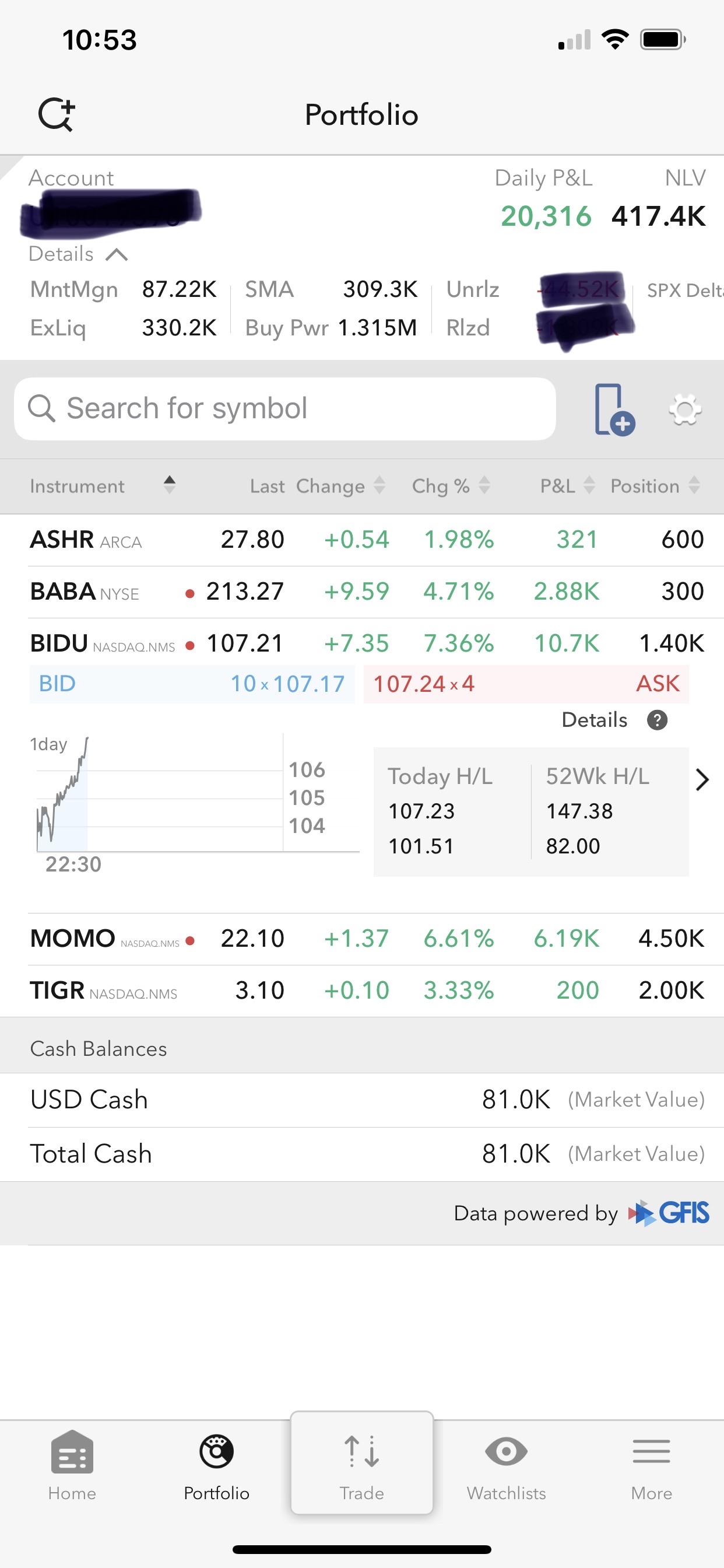The width and height of the screenshot is (724, 1568).
Task: Tap the More hamburger icon
Action: (652, 1452)
